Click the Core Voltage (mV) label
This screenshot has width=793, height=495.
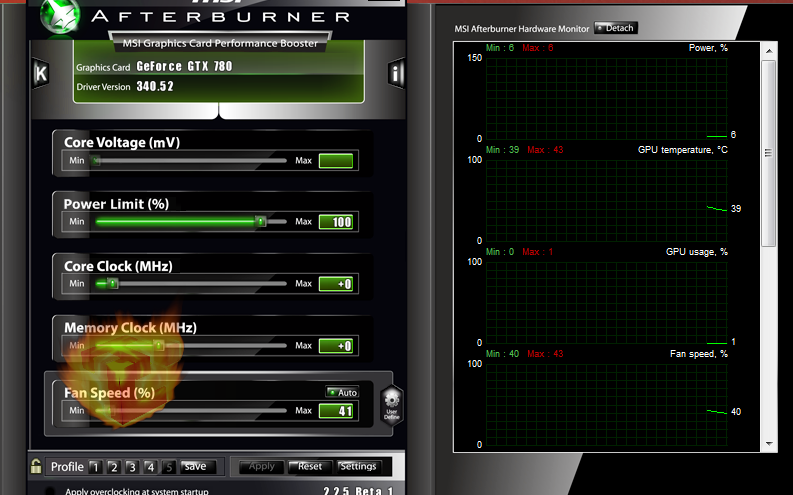(122, 142)
